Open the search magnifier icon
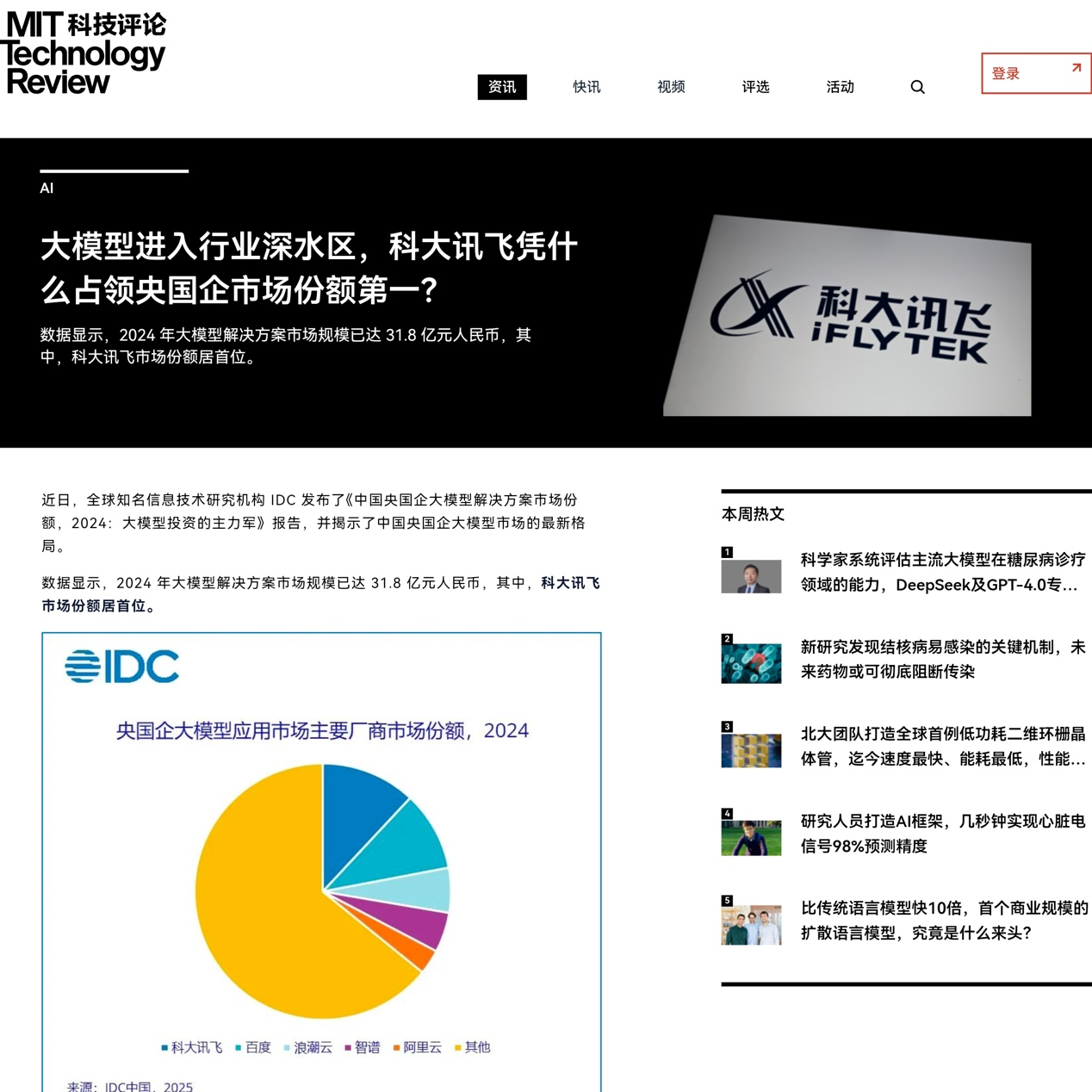 click(x=917, y=87)
